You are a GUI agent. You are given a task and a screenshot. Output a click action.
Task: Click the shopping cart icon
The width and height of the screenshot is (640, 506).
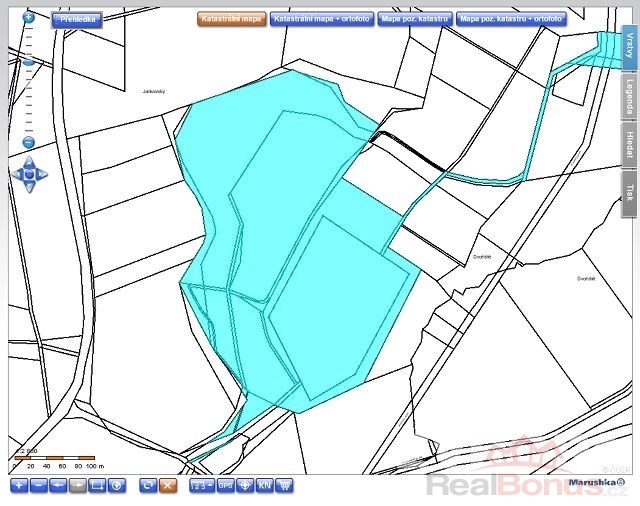click(x=284, y=485)
